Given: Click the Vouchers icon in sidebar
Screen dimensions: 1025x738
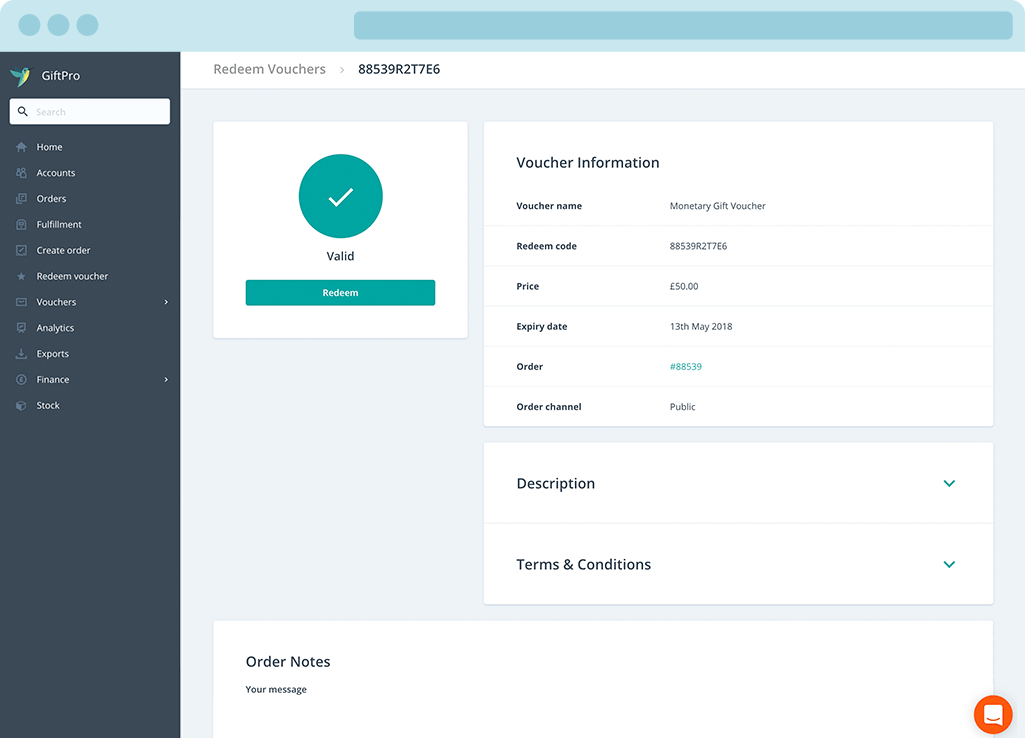Looking at the screenshot, I should [22, 302].
